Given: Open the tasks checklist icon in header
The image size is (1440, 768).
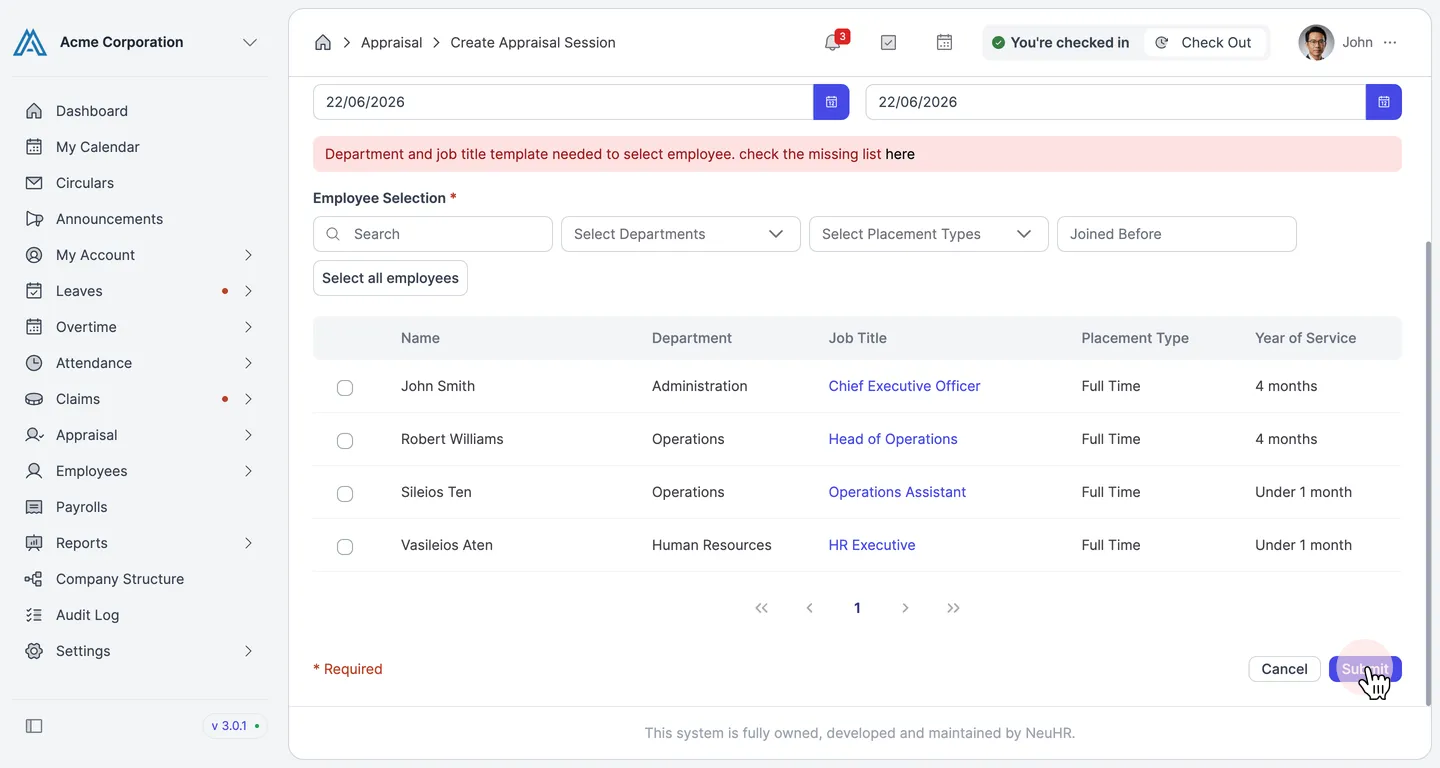Looking at the screenshot, I should click(888, 42).
